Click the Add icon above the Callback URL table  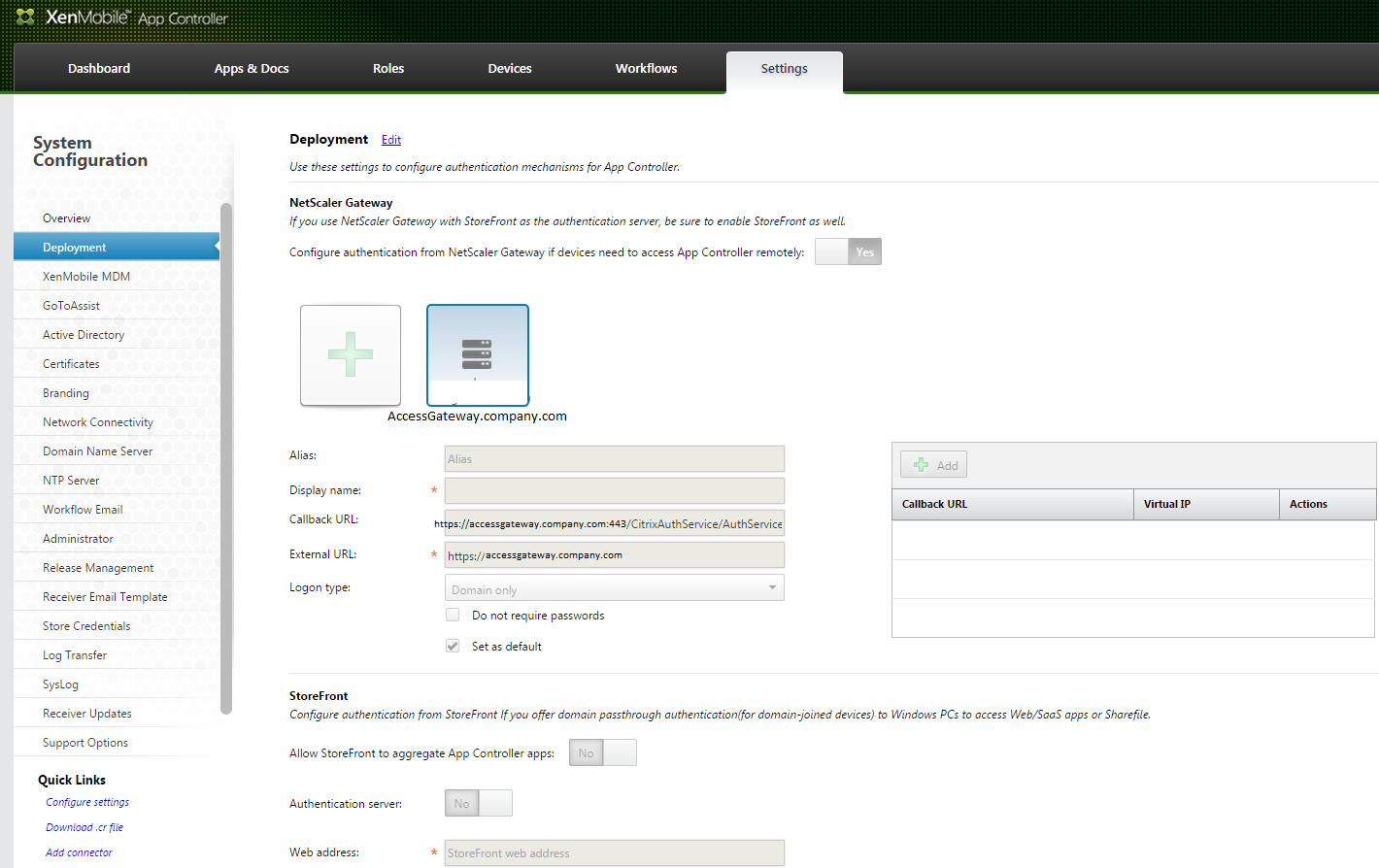click(932, 464)
